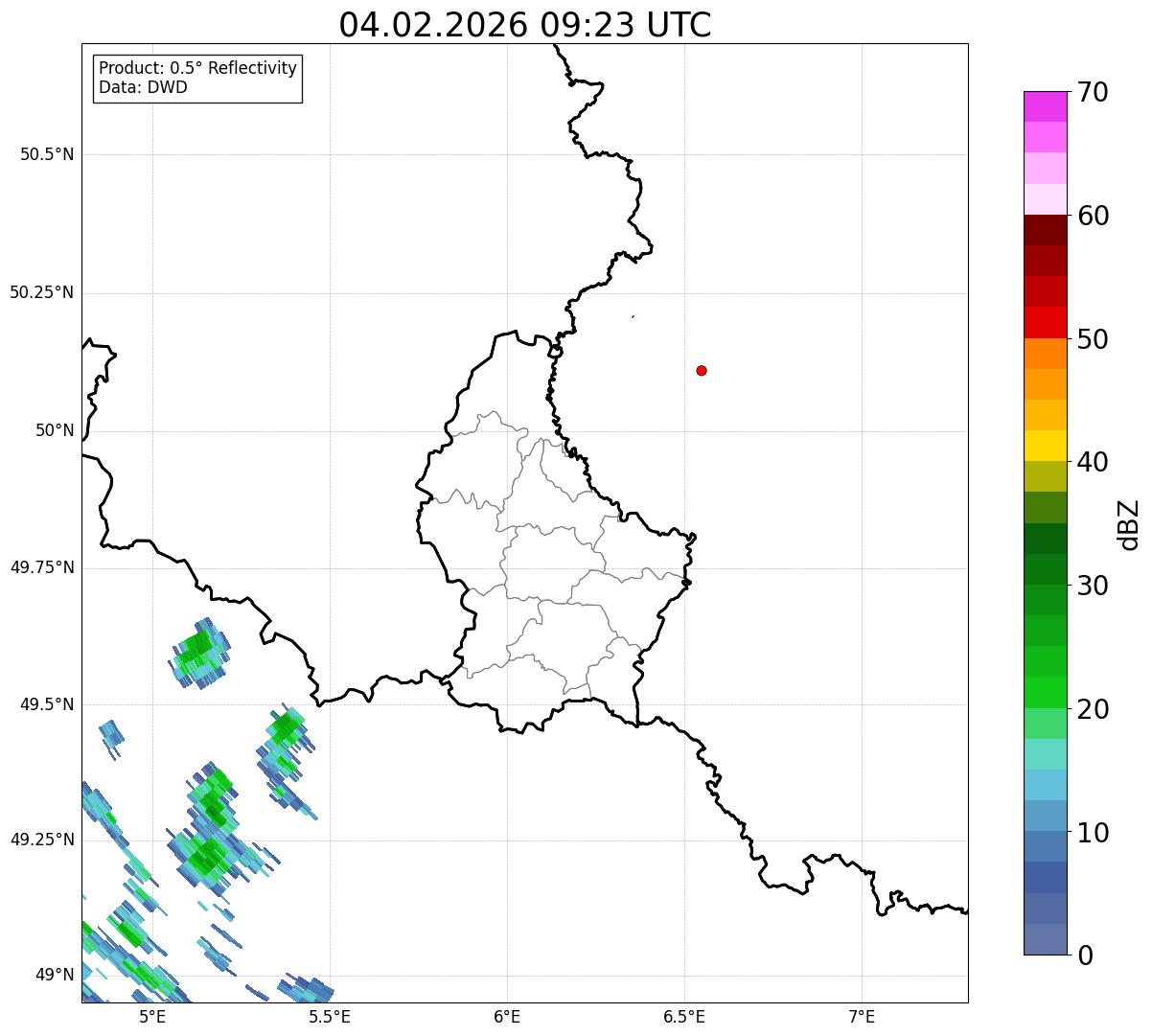Click the 49.5°N latitude label

pos(47,704)
